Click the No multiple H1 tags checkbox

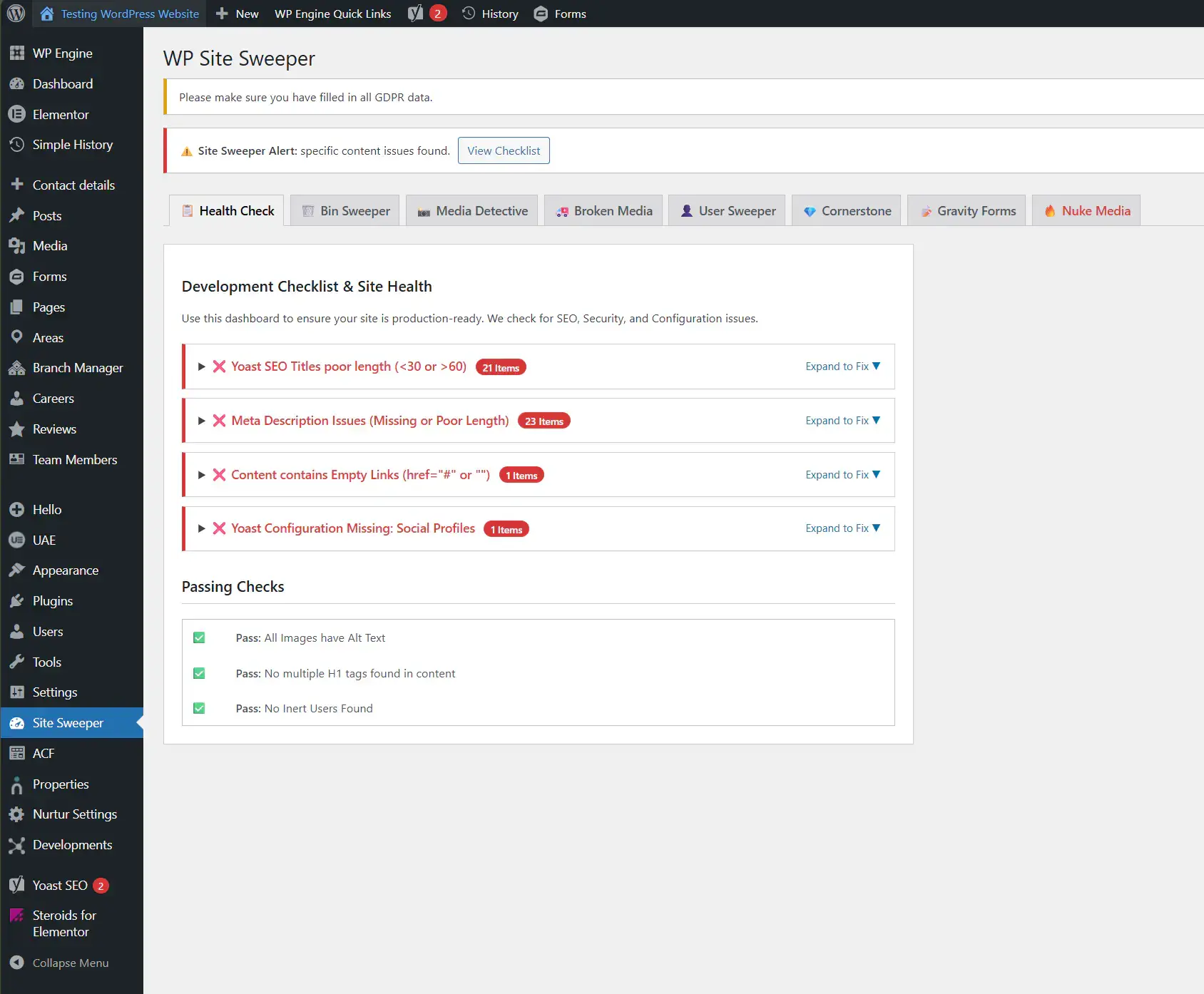(199, 673)
